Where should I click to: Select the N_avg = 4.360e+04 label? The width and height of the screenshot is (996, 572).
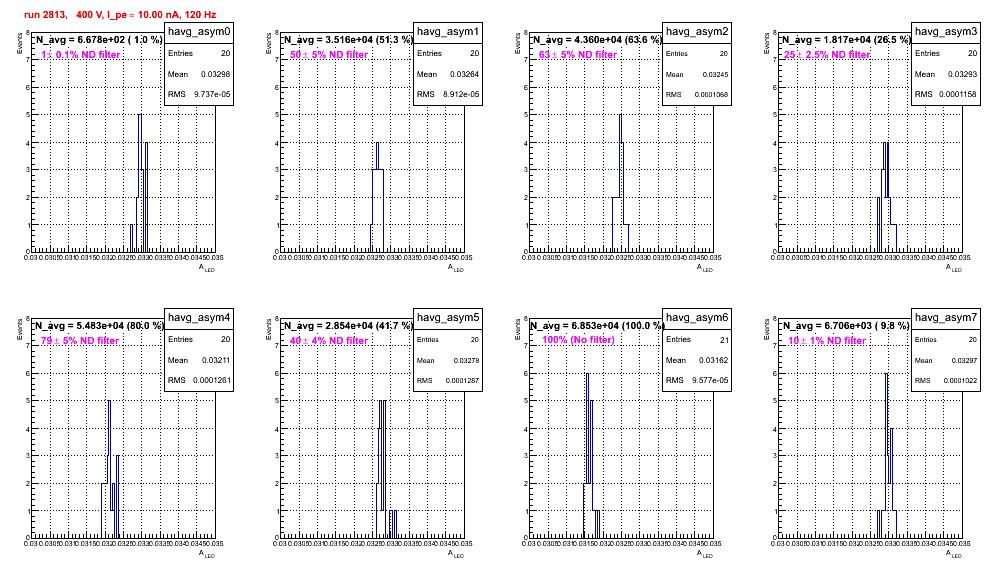tap(596, 39)
